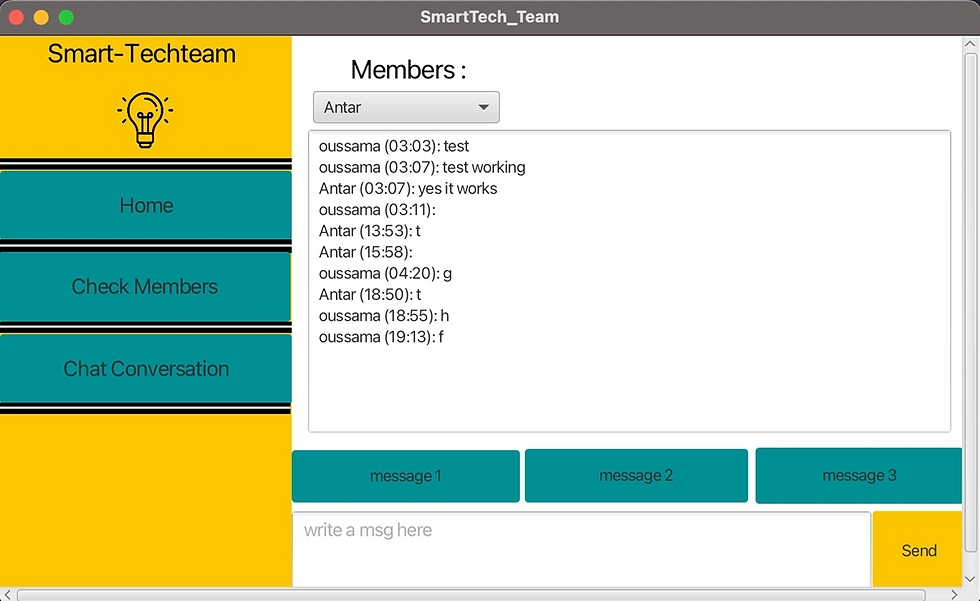
Task: Go to Check Members section
Action: (x=146, y=287)
